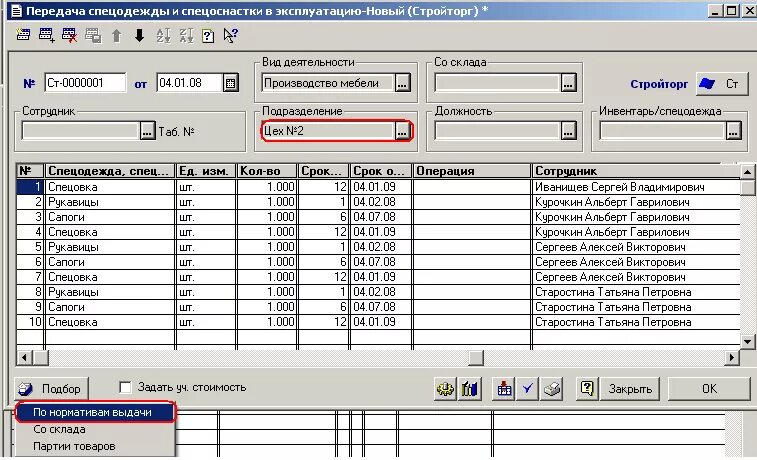The image size is (757, 460).
Task: Click the empty Сотрудник input field
Action: pyautogui.click(x=81, y=131)
